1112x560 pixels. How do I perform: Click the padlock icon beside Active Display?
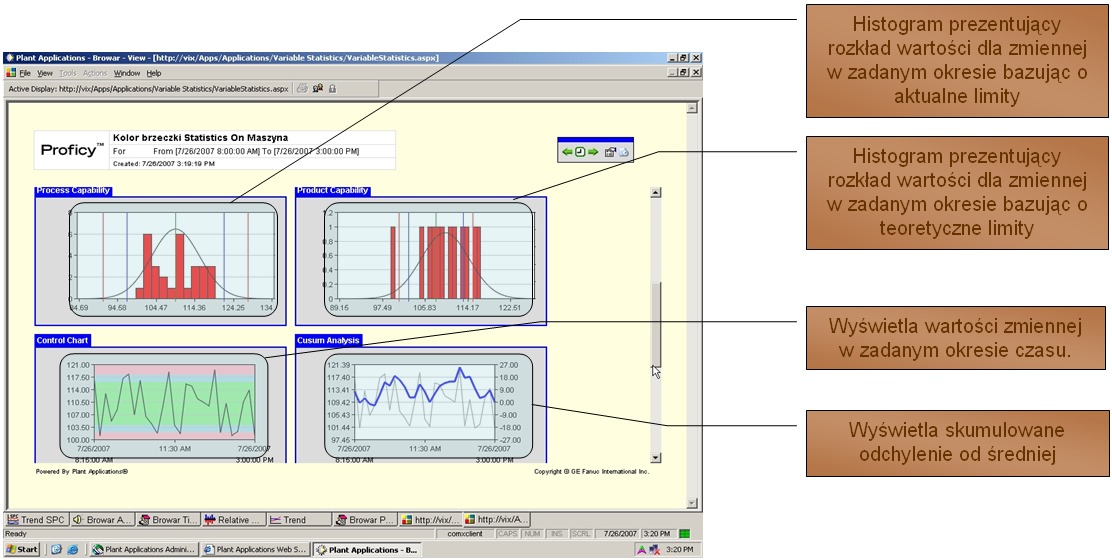(332, 89)
